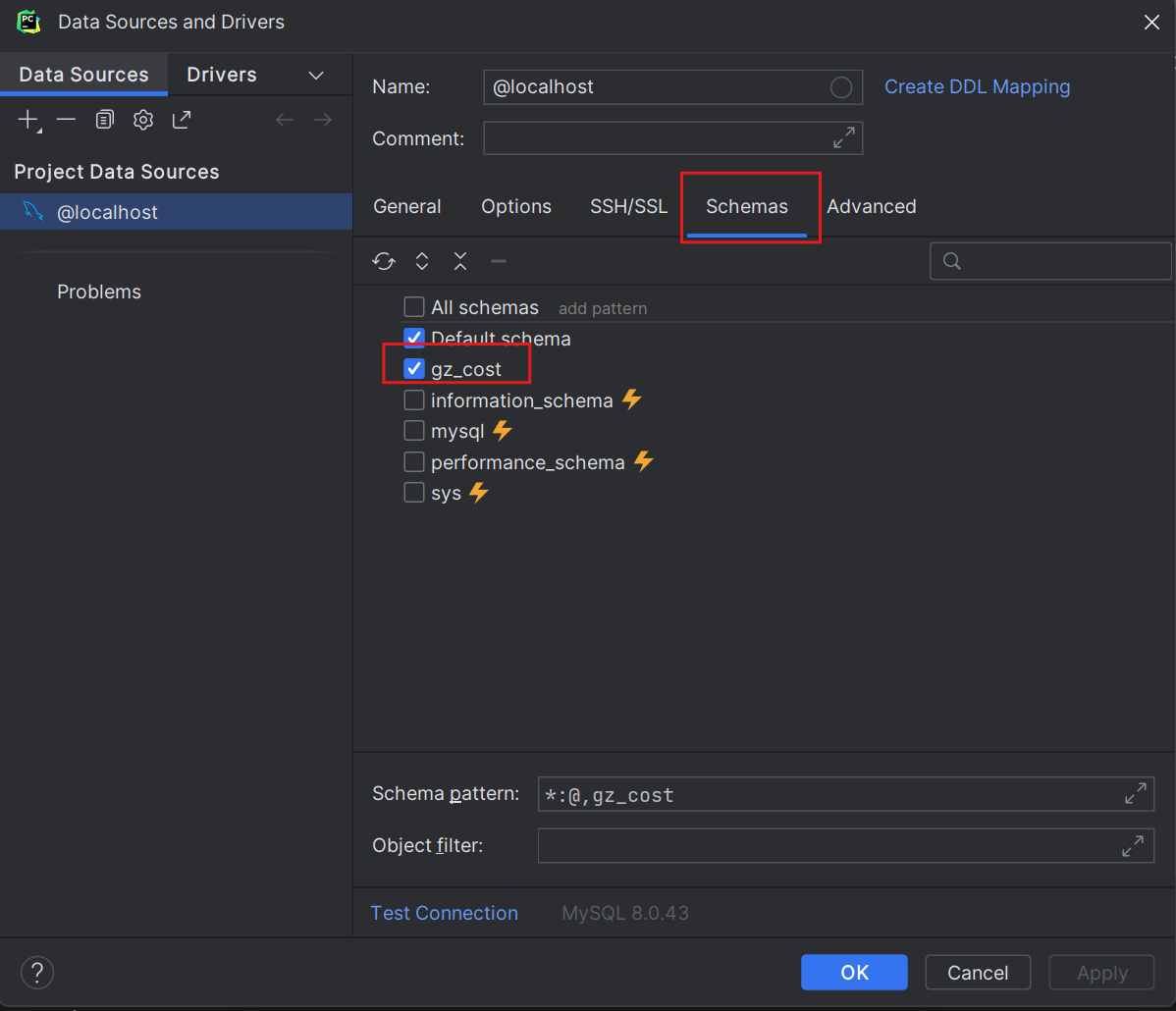The height and width of the screenshot is (1011, 1176).
Task: Switch to the Drivers tab
Action: pos(221,75)
